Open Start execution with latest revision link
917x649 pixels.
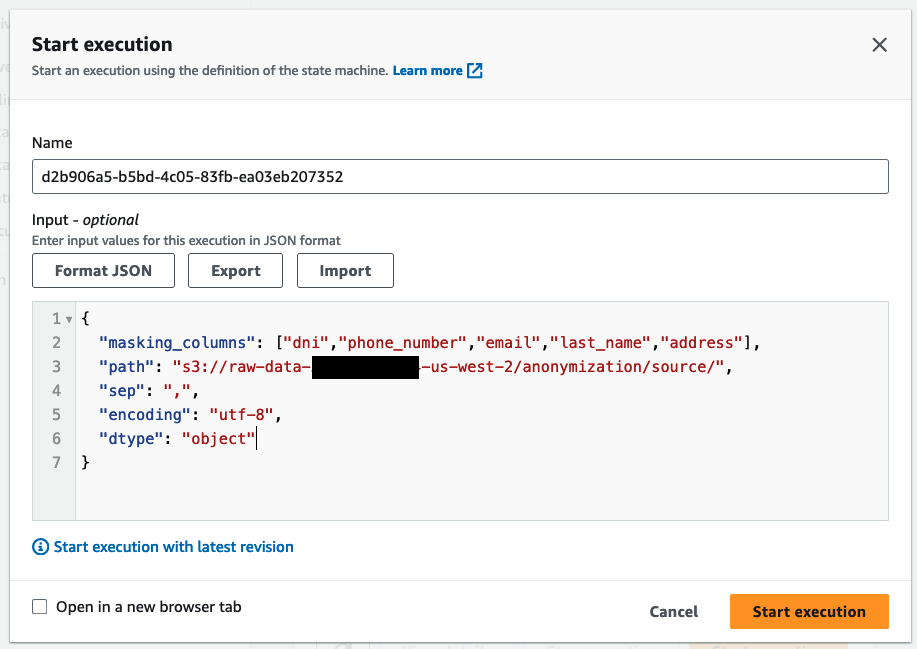click(x=173, y=547)
